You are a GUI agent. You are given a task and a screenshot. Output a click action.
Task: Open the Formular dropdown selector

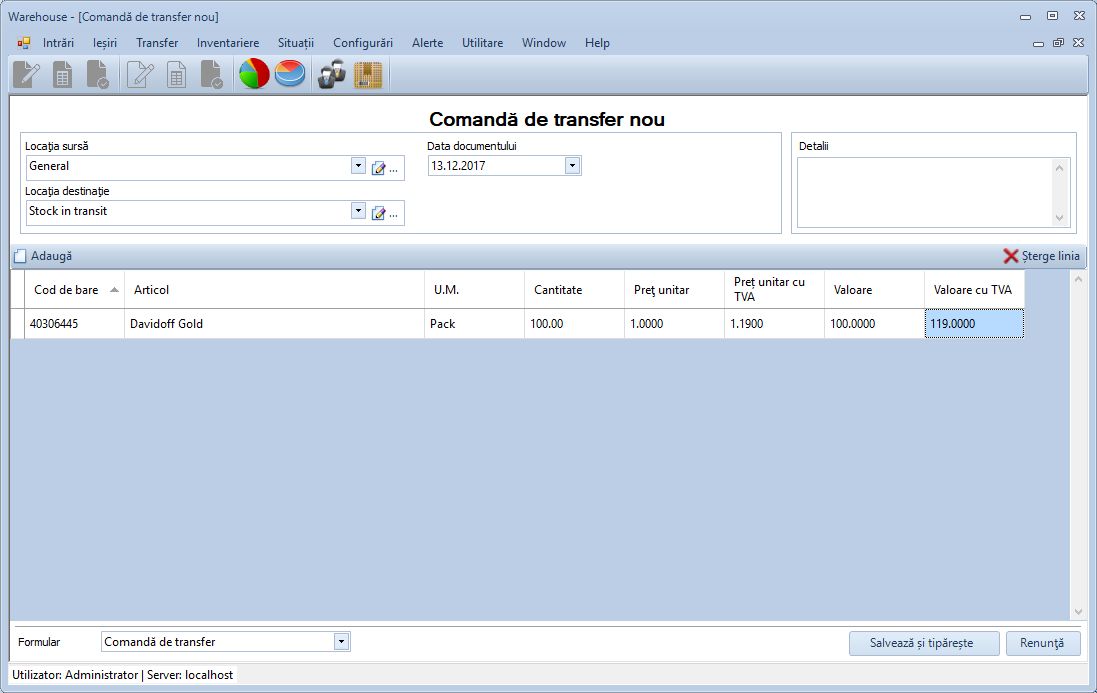pyautogui.click(x=342, y=641)
